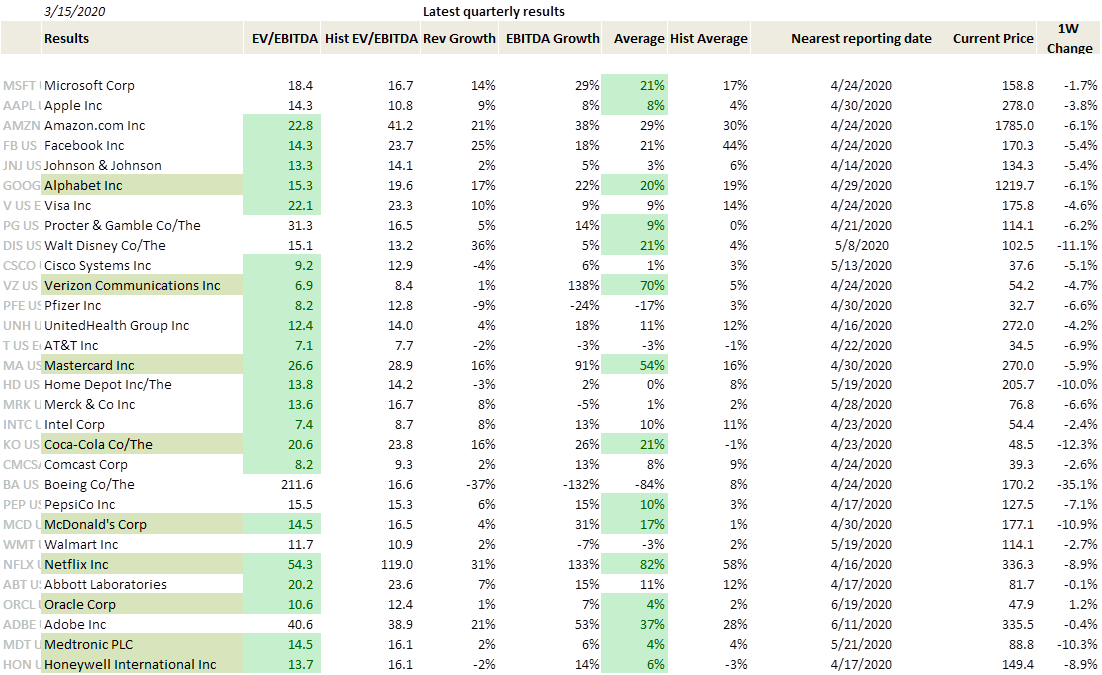Select Walt Disney's reporting date 5/8/2020
The image size is (1102, 675).
pyautogui.click(x=861, y=246)
